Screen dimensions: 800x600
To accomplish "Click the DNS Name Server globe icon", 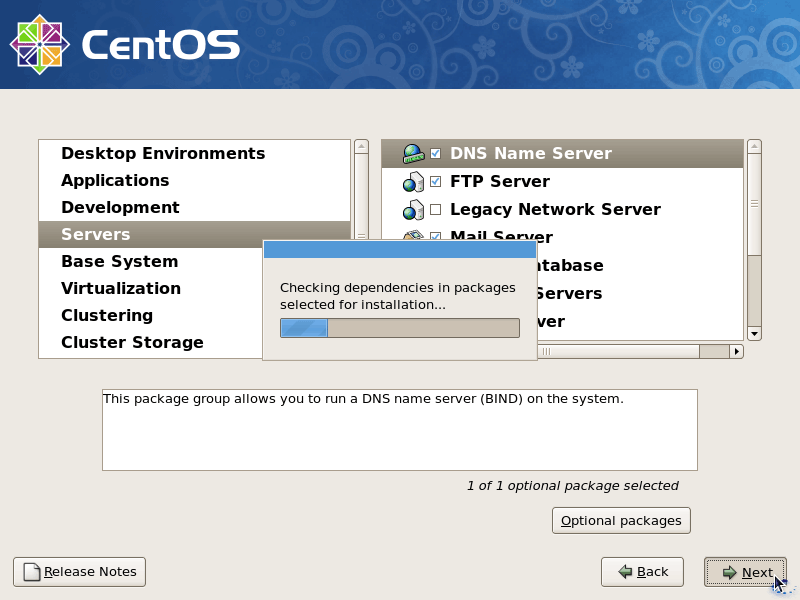I will point(414,153).
